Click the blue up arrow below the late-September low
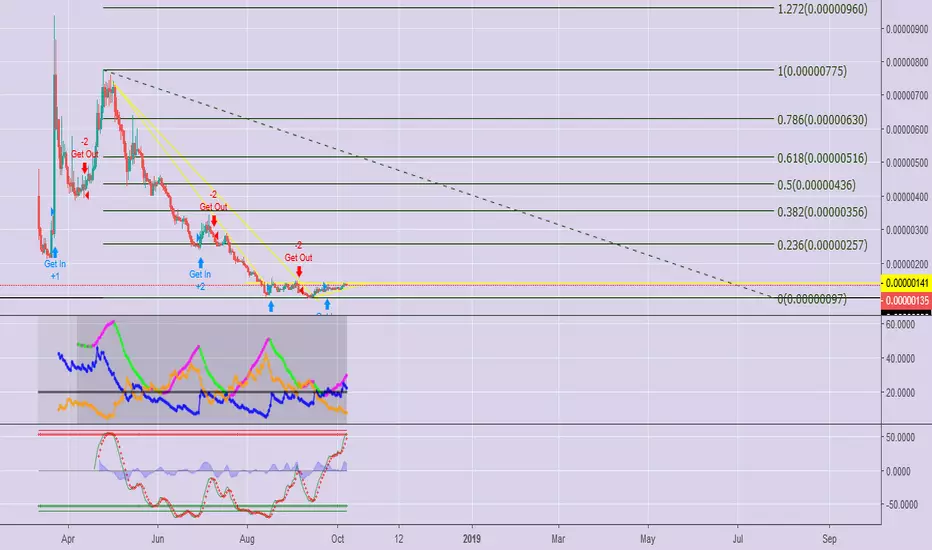Viewport: 932px width, 550px height. point(327,304)
